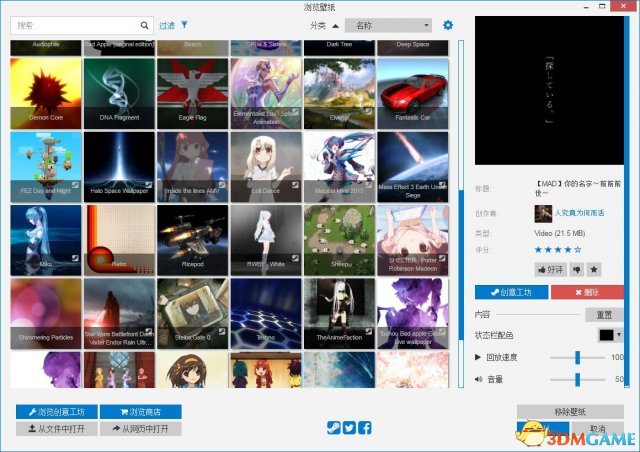Click 从文件中打开 button
The height and width of the screenshot is (452, 640).
[x=56, y=429]
